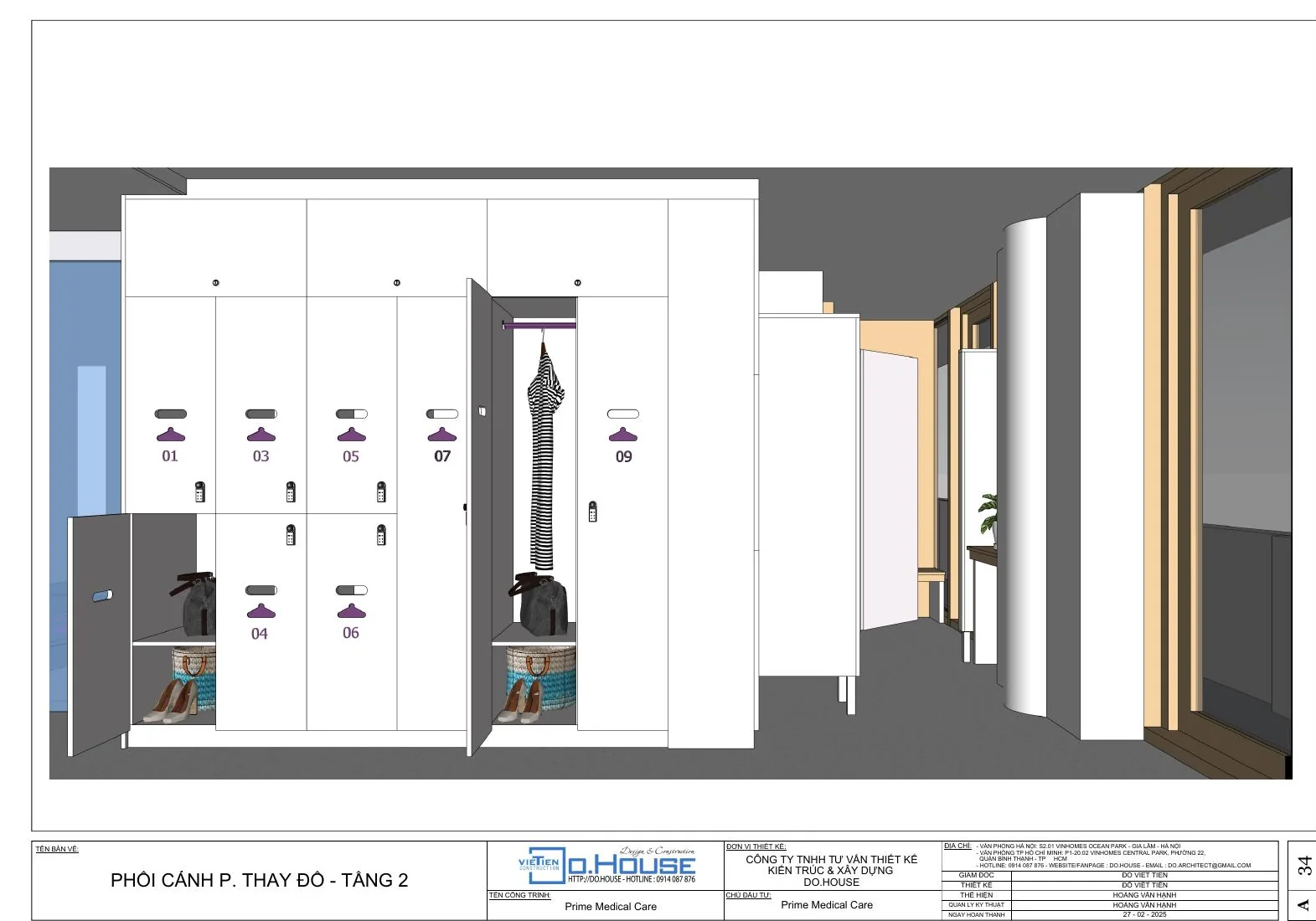Viewport: 1316px width, 921px height.
Task: Click the purple hanger icon above locker 01
Action: click(170, 435)
